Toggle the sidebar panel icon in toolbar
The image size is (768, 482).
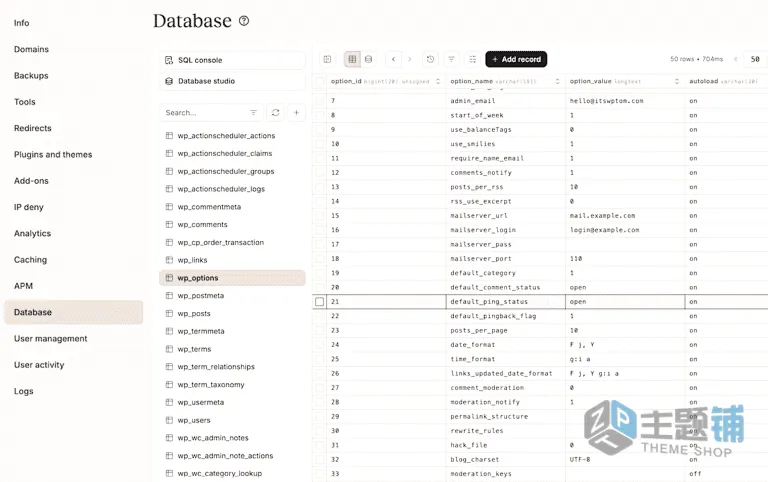point(327,59)
